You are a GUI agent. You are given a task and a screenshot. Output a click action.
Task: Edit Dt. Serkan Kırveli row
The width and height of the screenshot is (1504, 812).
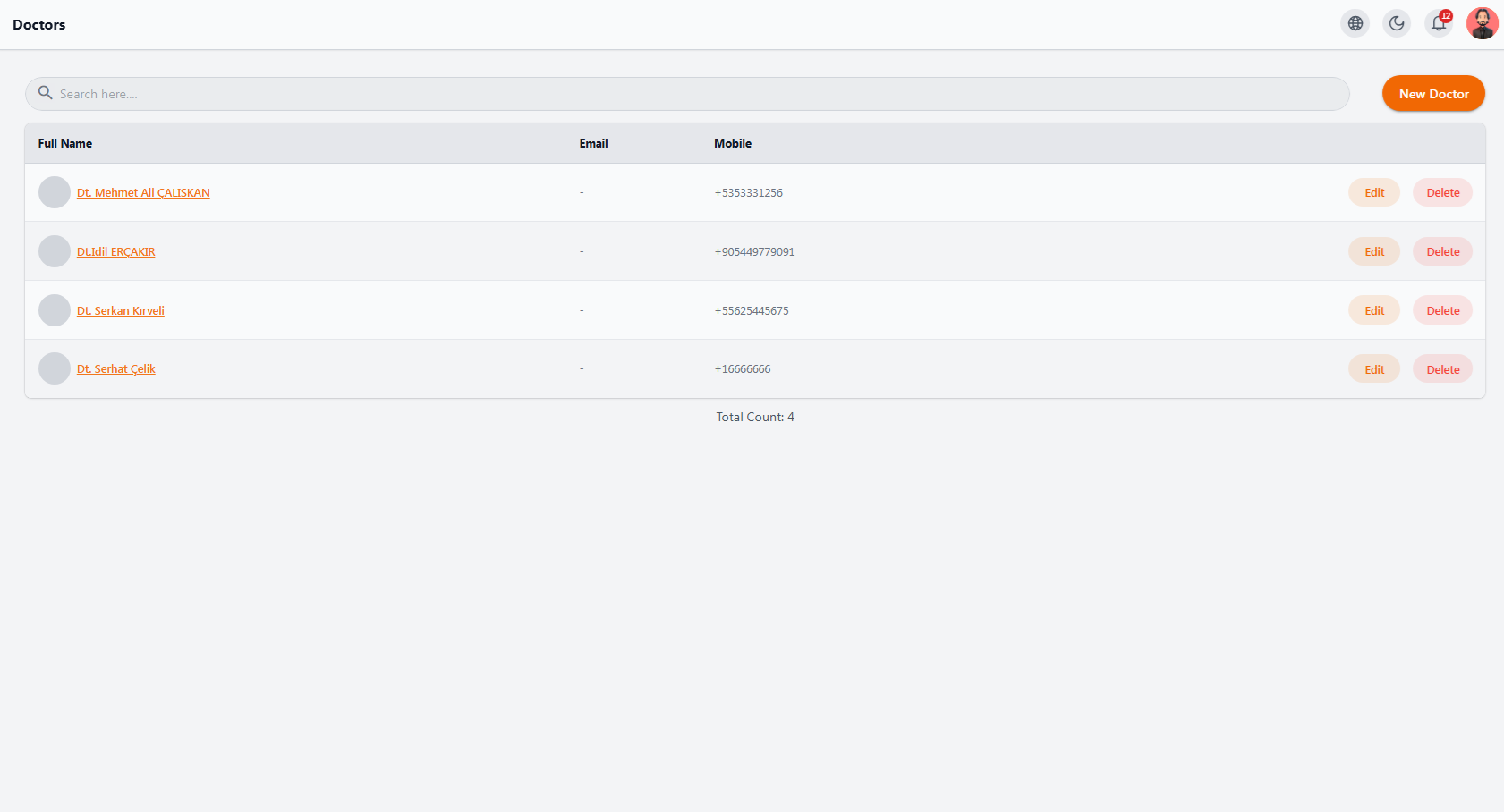[1374, 310]
